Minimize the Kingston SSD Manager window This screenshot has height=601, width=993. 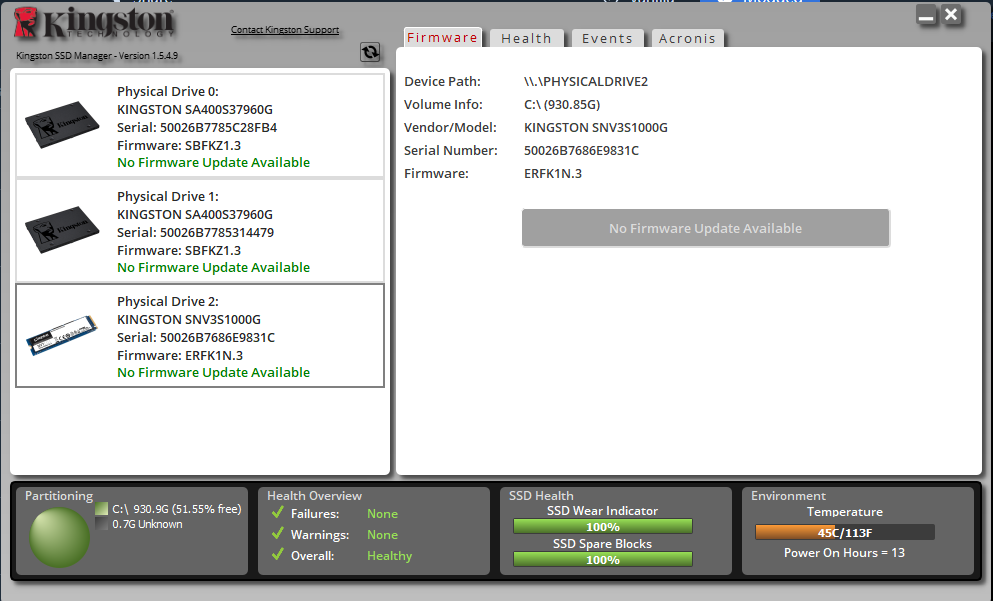[x=926, y=15]
